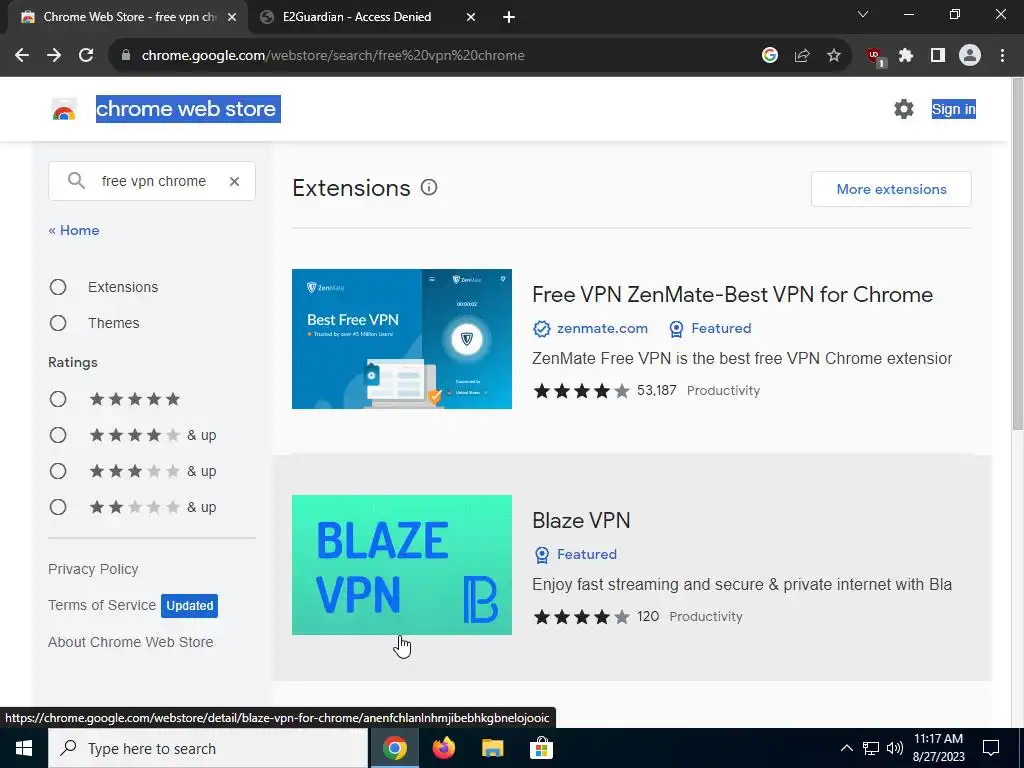The image size is (1024, 768).
Task: Show hidden system tray icons
Action: 846,748
